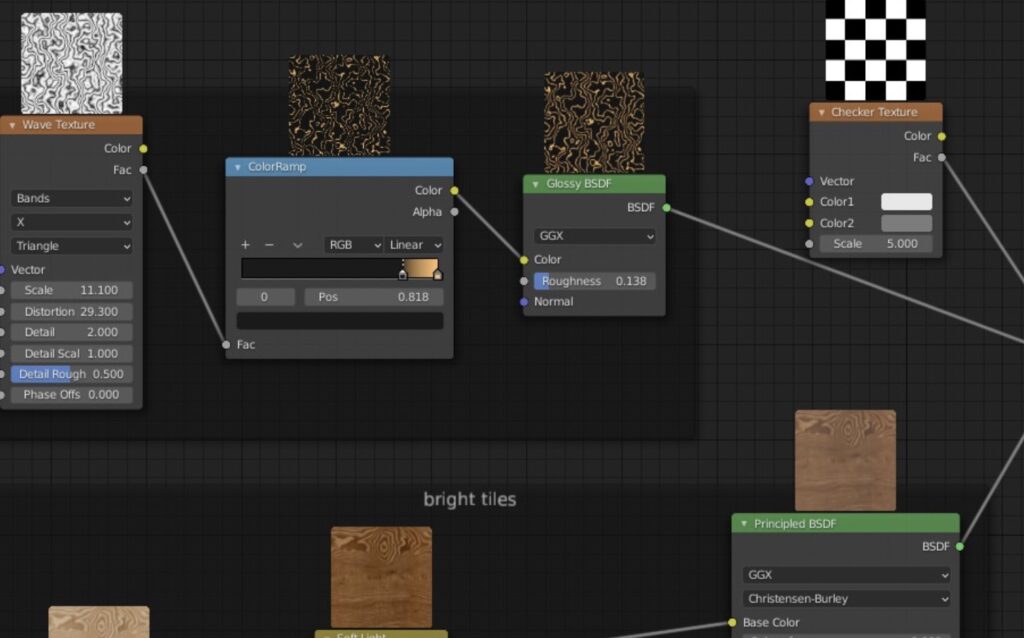
Task: Click ColorRamp Color output socket
Action: (x=454, y=191)
